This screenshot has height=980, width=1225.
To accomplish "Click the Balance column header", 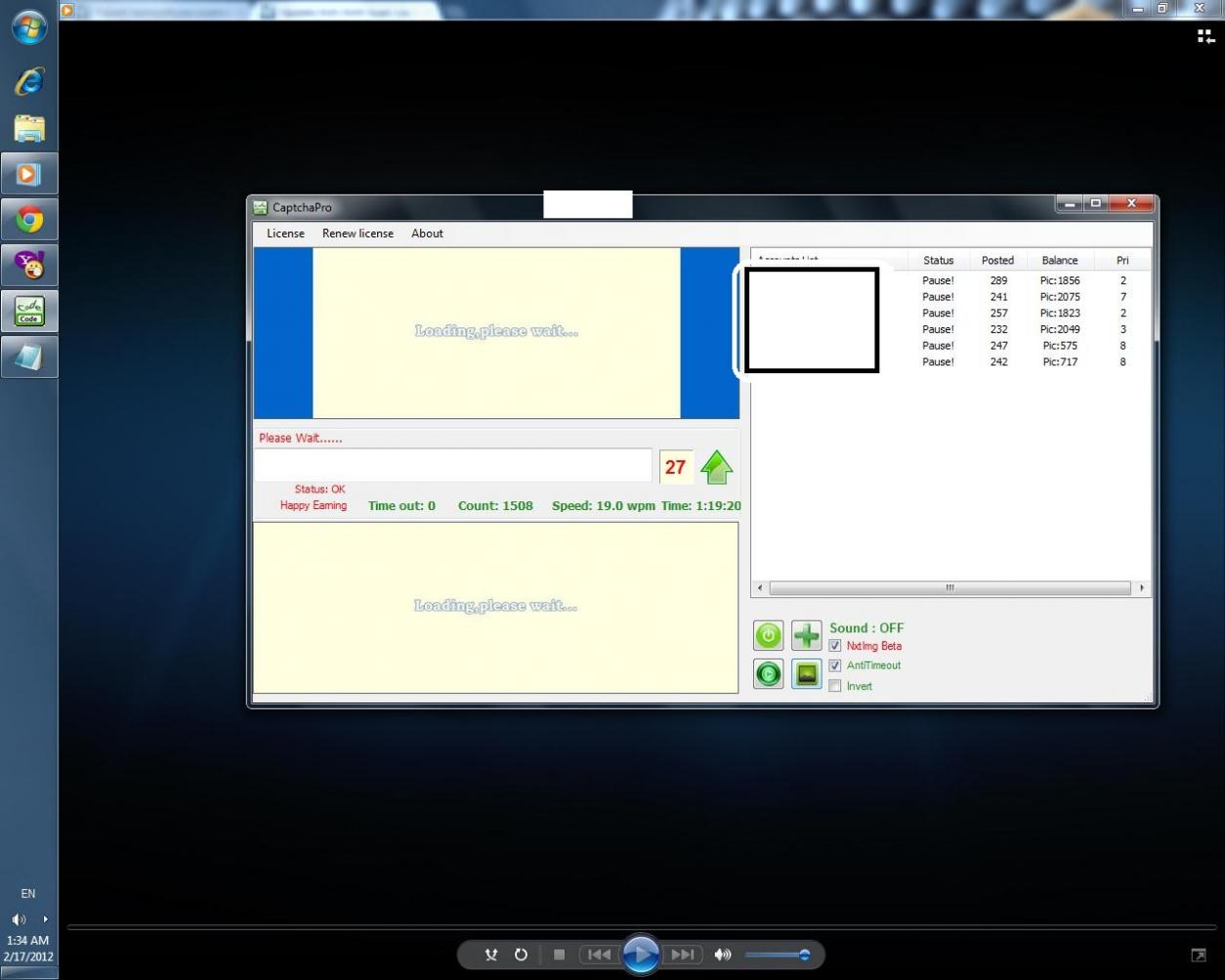I will (1060, 260).
